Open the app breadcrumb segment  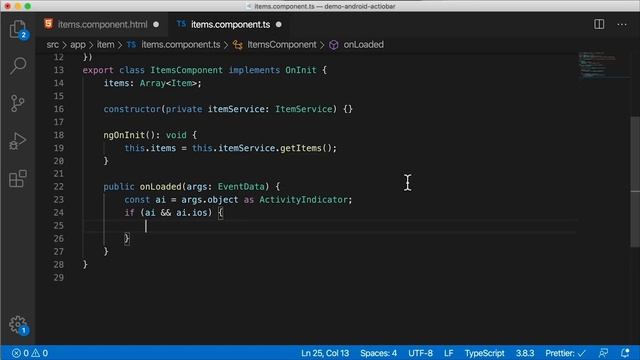tap(78, 44)
